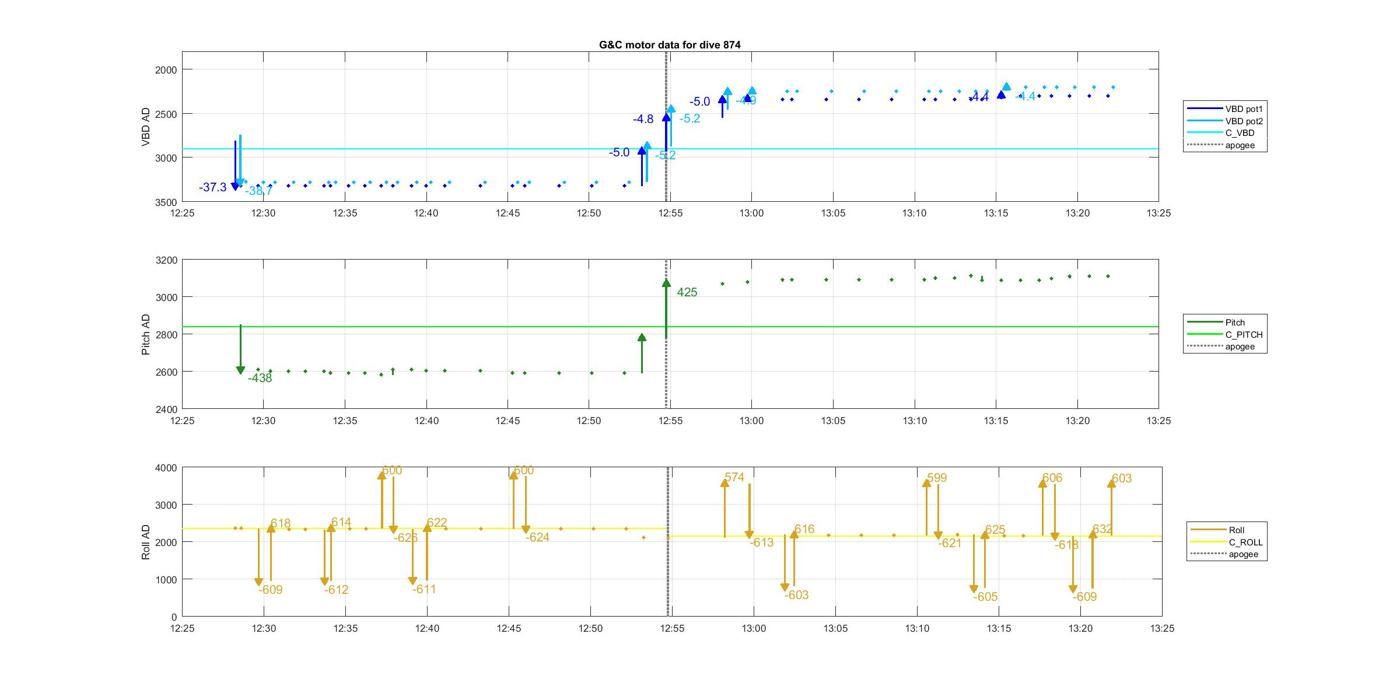Viewport: 1400px width, 693px height.
Task: Select the '1000' tick on the Roll AD axis
Action: point(166,580)
